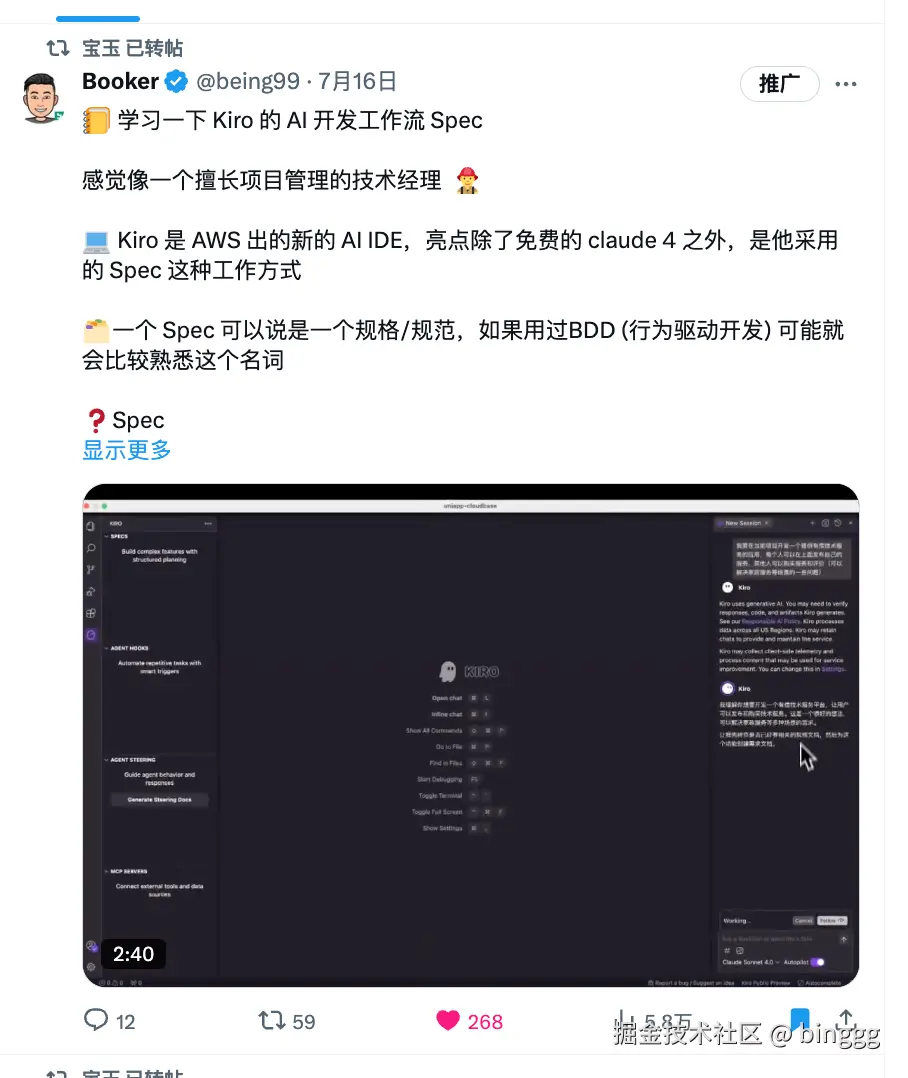This screenshot has height=1078, width=908.
Task: Open the three-dot more options menu
Action: click(x=845, y=84)
